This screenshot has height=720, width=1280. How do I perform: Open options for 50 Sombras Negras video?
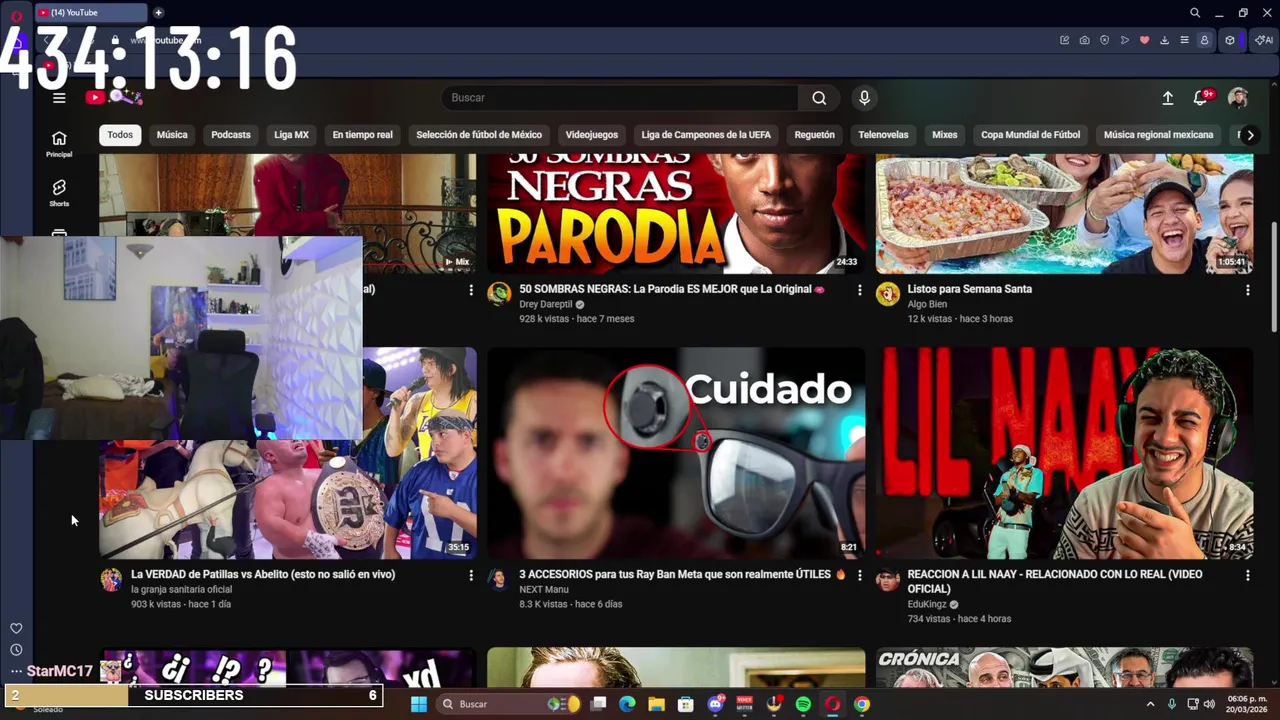coord(859,290)
